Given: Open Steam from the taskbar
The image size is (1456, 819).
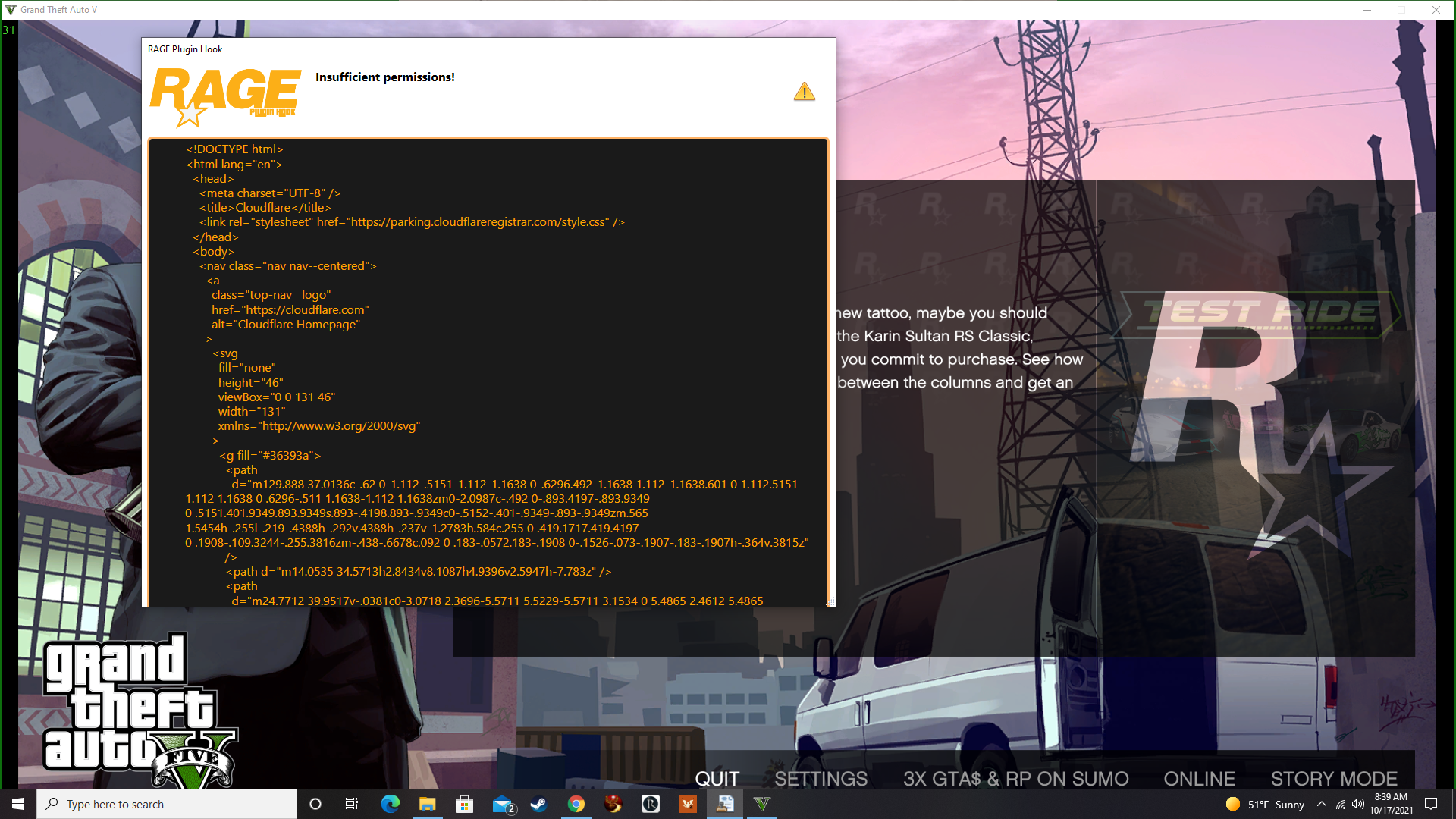Looking at the screenshot, I should [x=539, y=804].
